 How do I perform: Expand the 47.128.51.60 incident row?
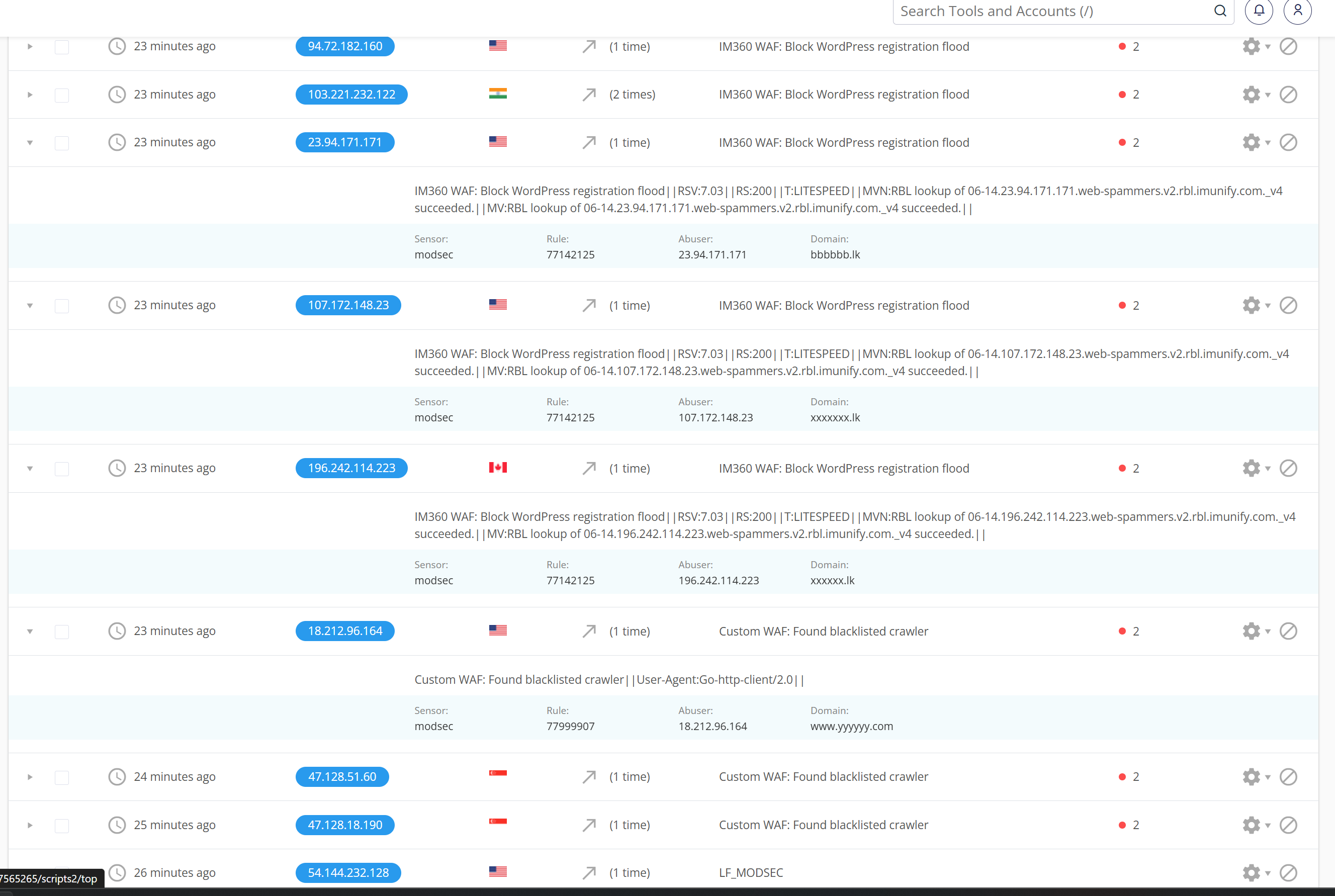(x=30, y=777)
